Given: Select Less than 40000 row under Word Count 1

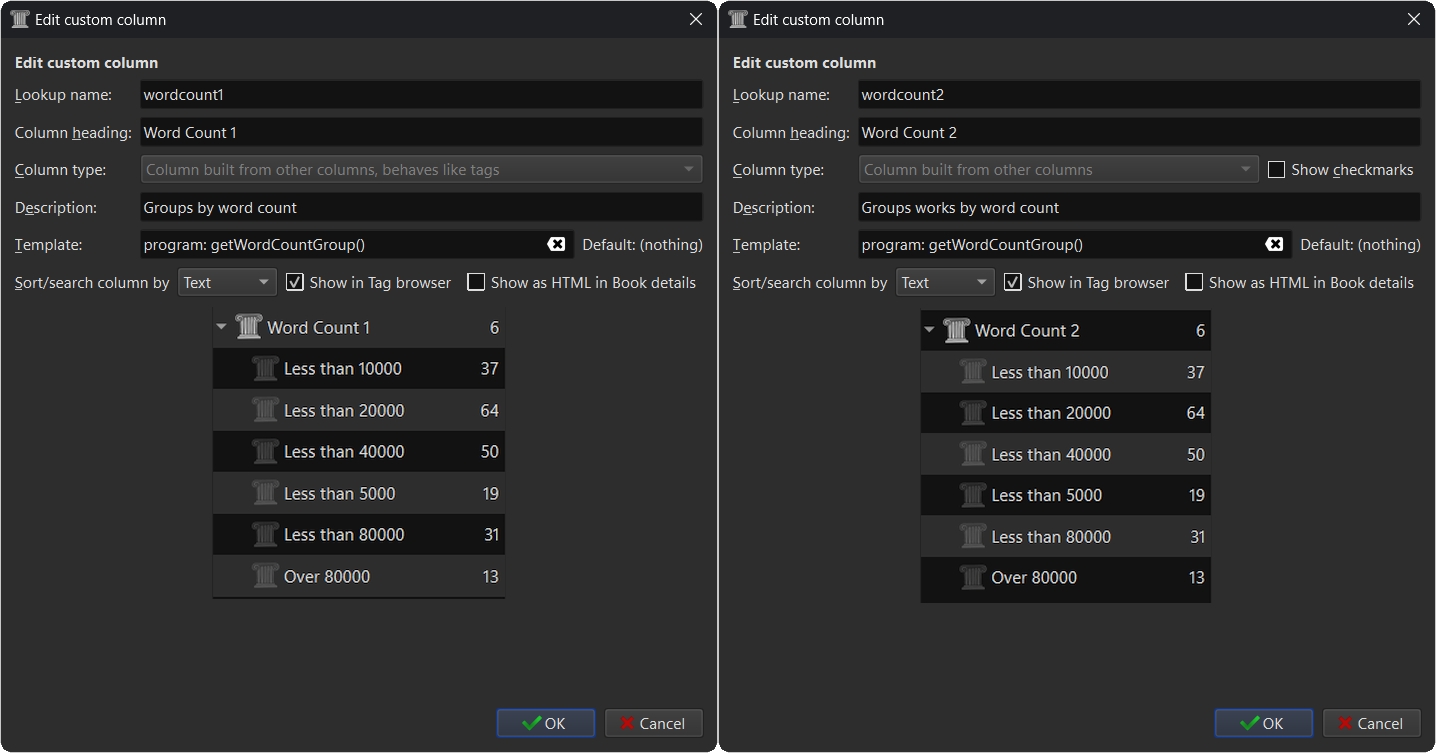Looking at the screenshot, I should pos(359,451).
